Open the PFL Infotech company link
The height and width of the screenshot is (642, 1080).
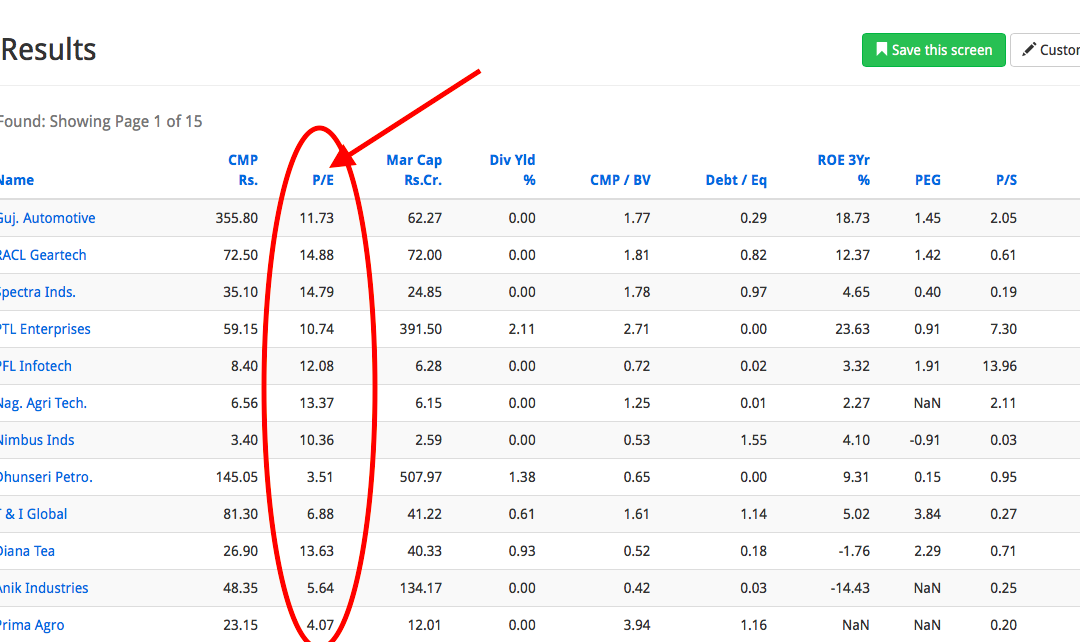[35, 366]
